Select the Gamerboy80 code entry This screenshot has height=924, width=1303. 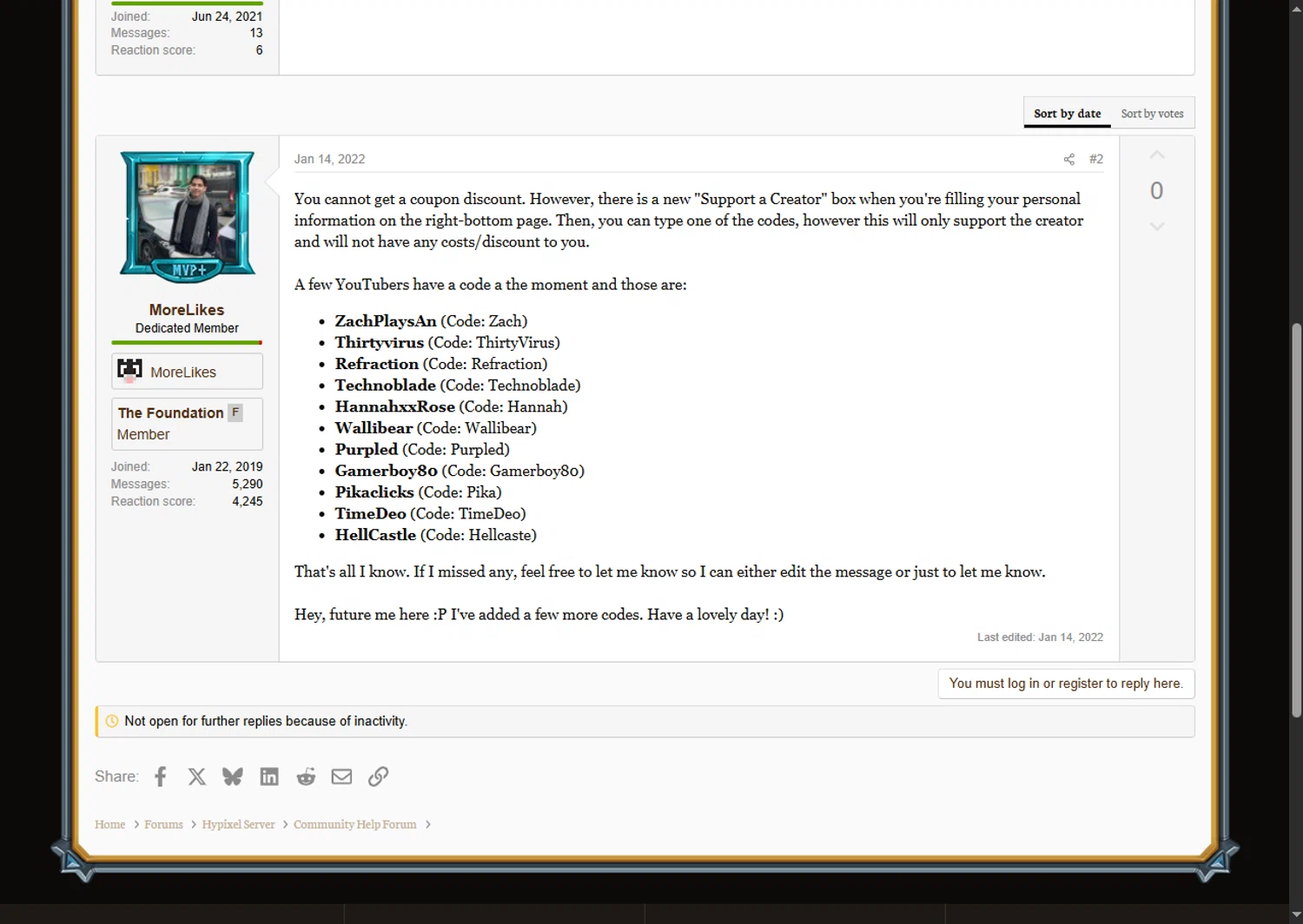(x=460, y=471)
